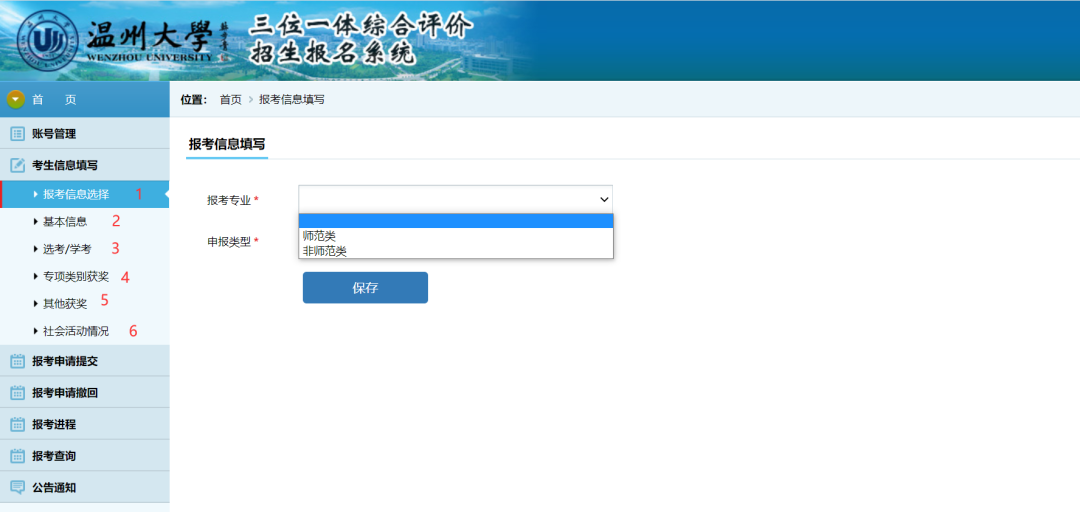Click the 考生信息填写 edit icon

coord(17,166)
